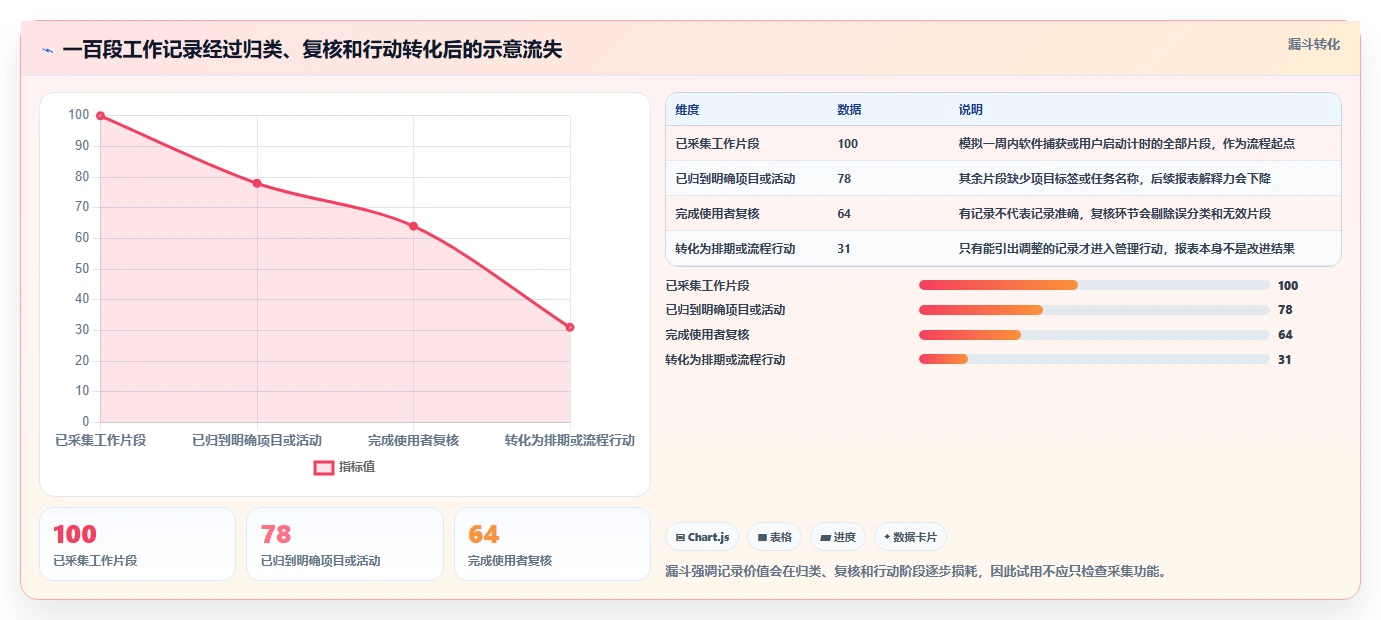Click the 数据 column header
The height and width of the screenshot is (620, 1381).
click(x=849, y=110)
